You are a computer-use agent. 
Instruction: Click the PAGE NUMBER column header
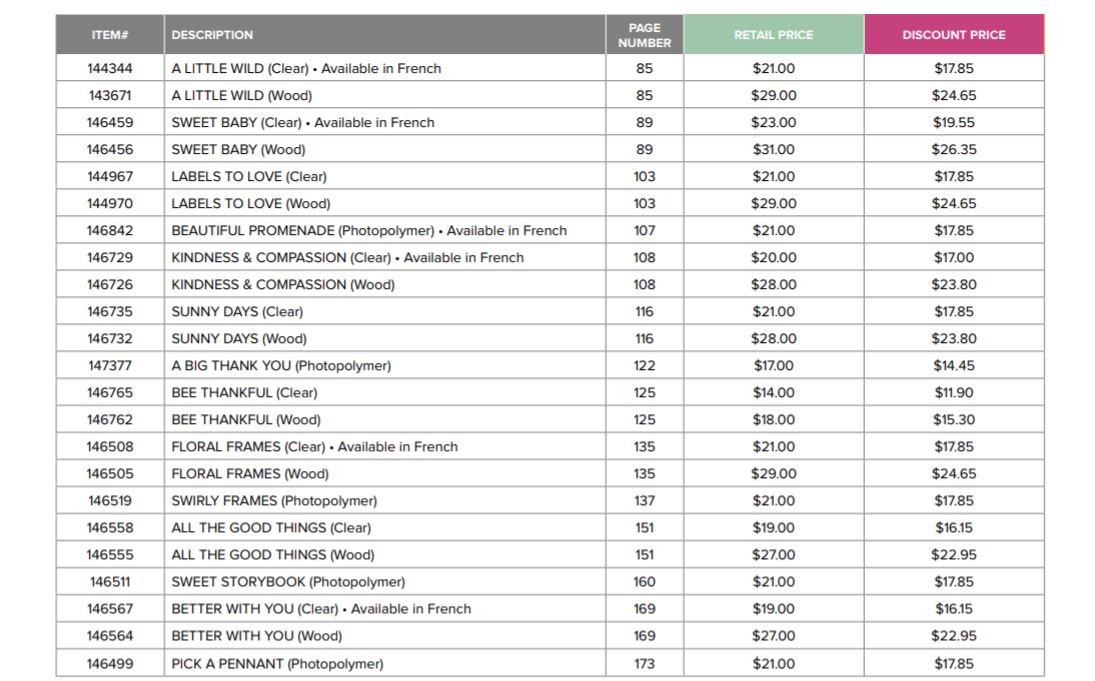(x=644, y=35)
